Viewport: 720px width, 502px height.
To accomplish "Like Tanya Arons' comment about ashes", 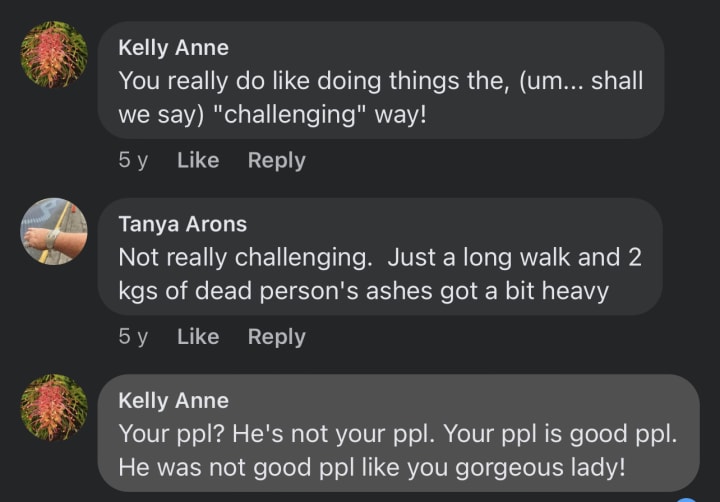I will coord(197,337).
